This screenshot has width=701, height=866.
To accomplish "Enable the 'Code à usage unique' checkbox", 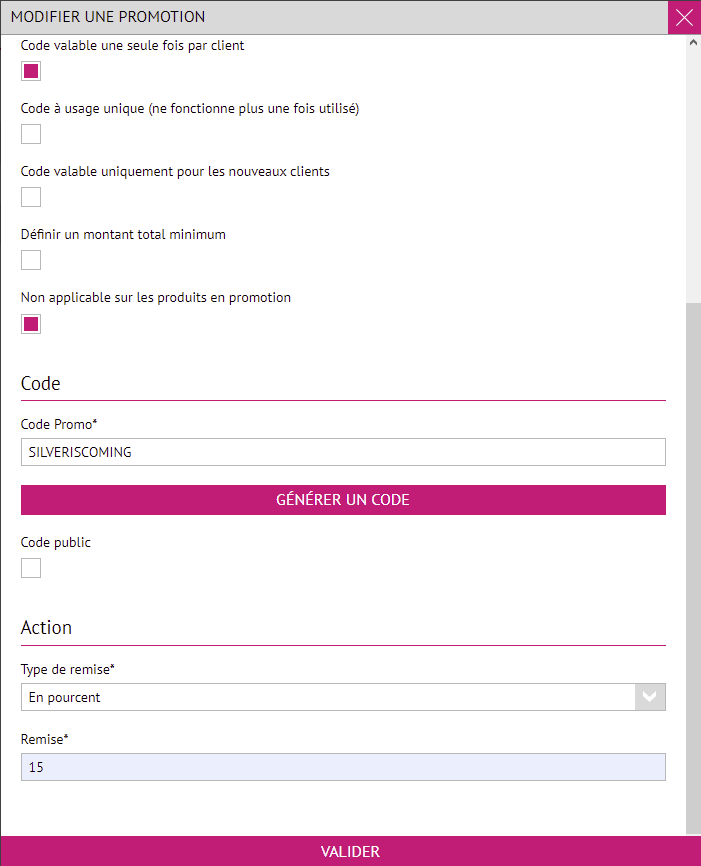I will point(31,134).
